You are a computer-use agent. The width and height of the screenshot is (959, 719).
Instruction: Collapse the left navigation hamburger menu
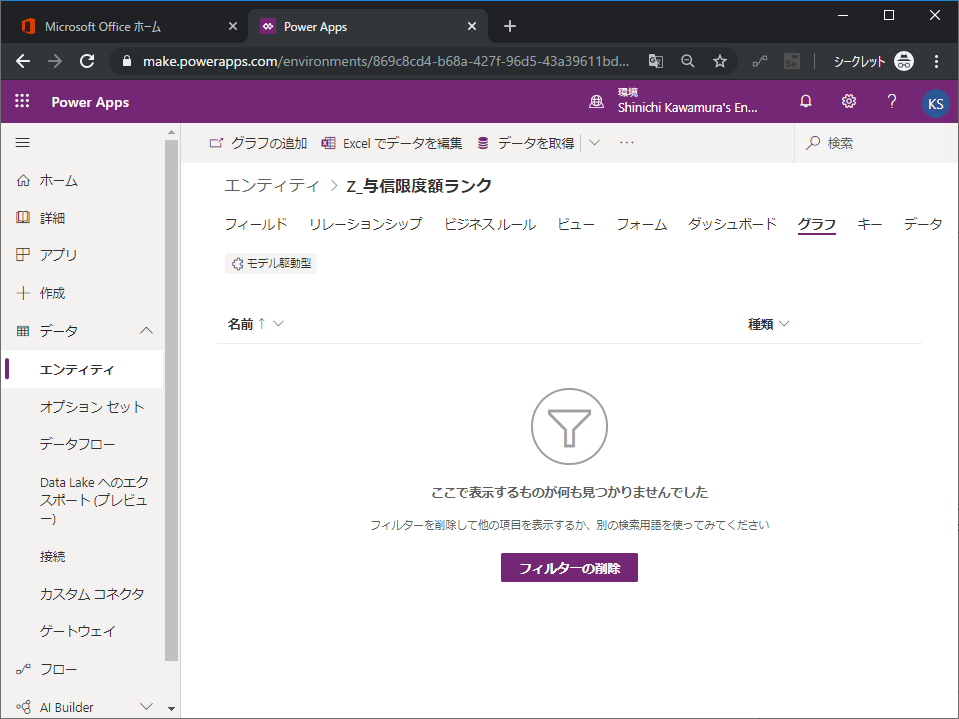23,142
